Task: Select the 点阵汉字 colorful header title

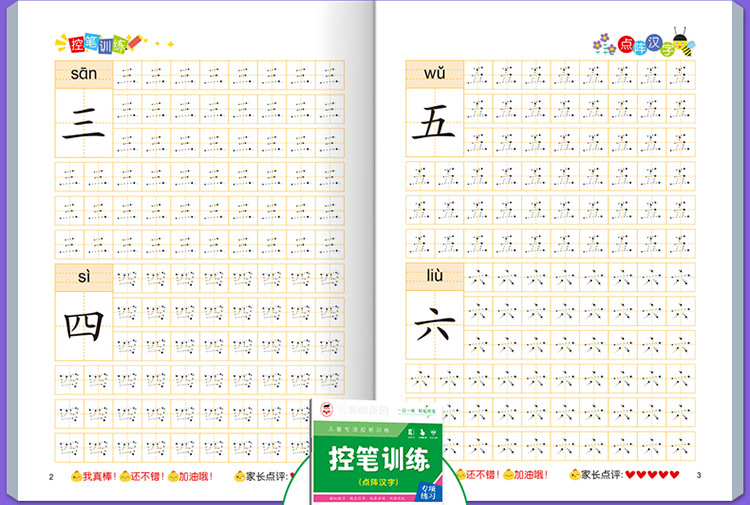Action: coord(646,45)
